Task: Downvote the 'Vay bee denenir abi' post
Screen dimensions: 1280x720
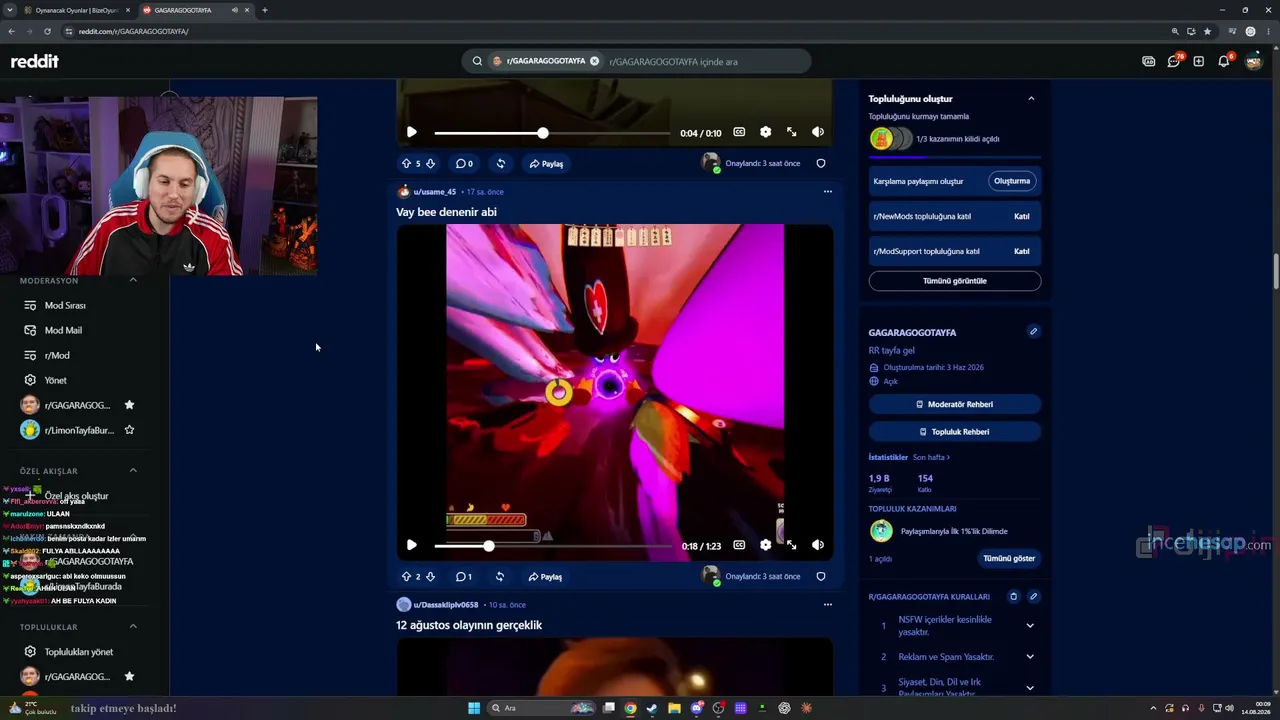Action: click(x=430, y=577)
